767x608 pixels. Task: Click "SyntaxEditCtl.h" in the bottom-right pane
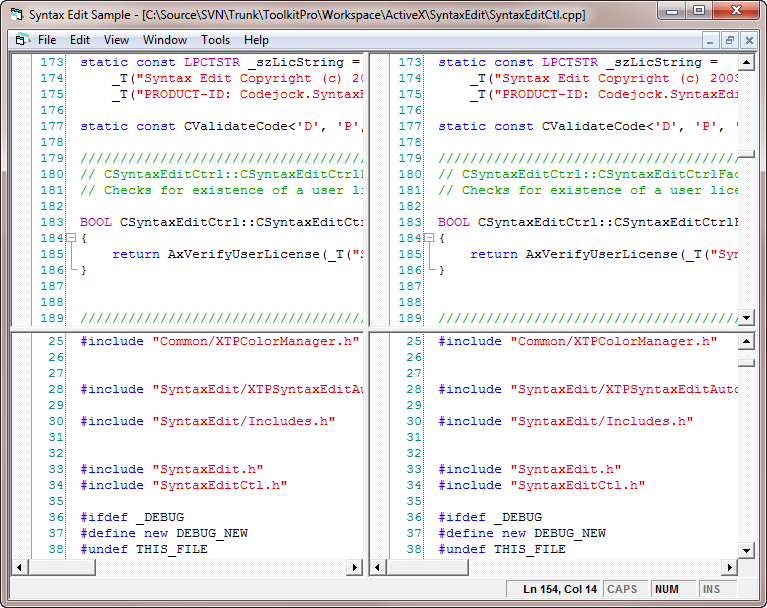(x=578, y=485)
